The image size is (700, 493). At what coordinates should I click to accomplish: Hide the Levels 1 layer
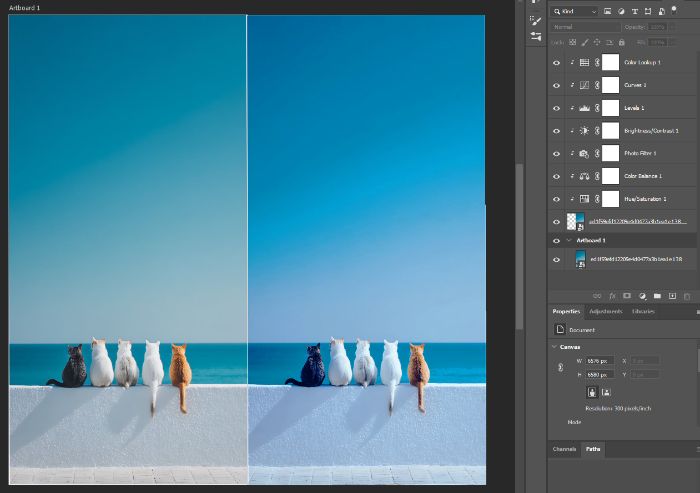[x=556, y=109]
